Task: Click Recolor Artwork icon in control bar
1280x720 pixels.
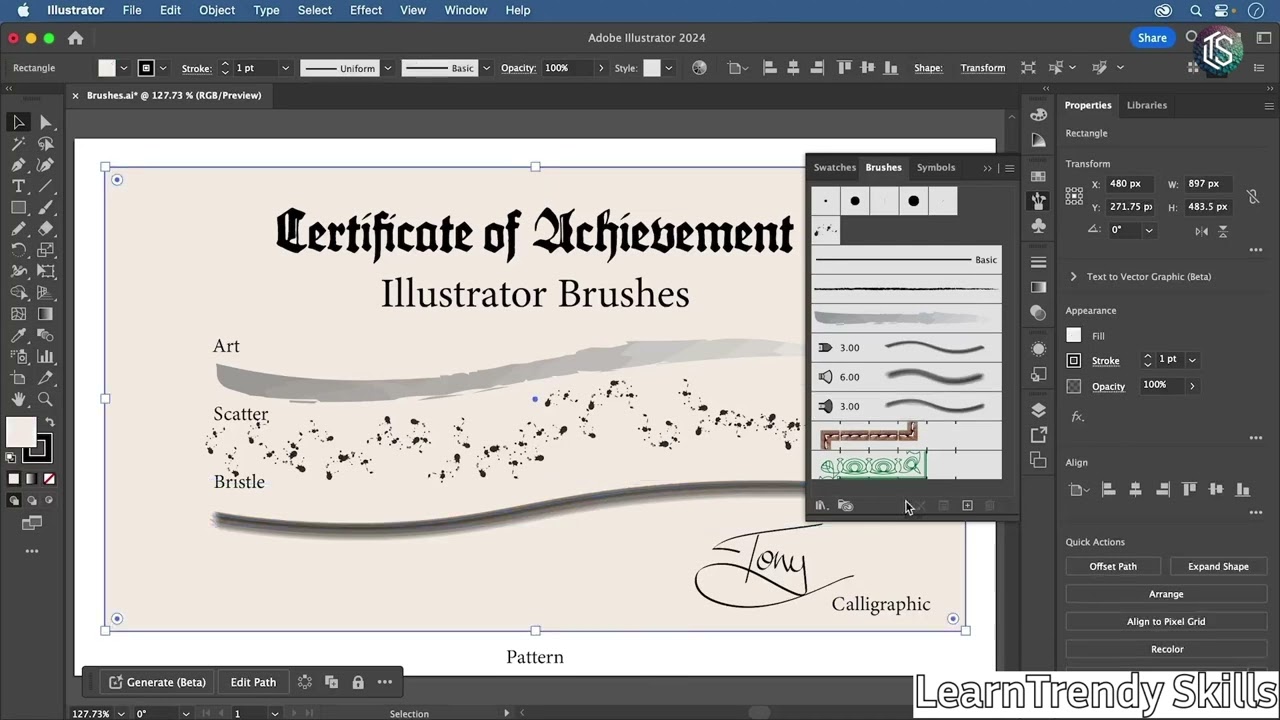Action: coord(699,68)
